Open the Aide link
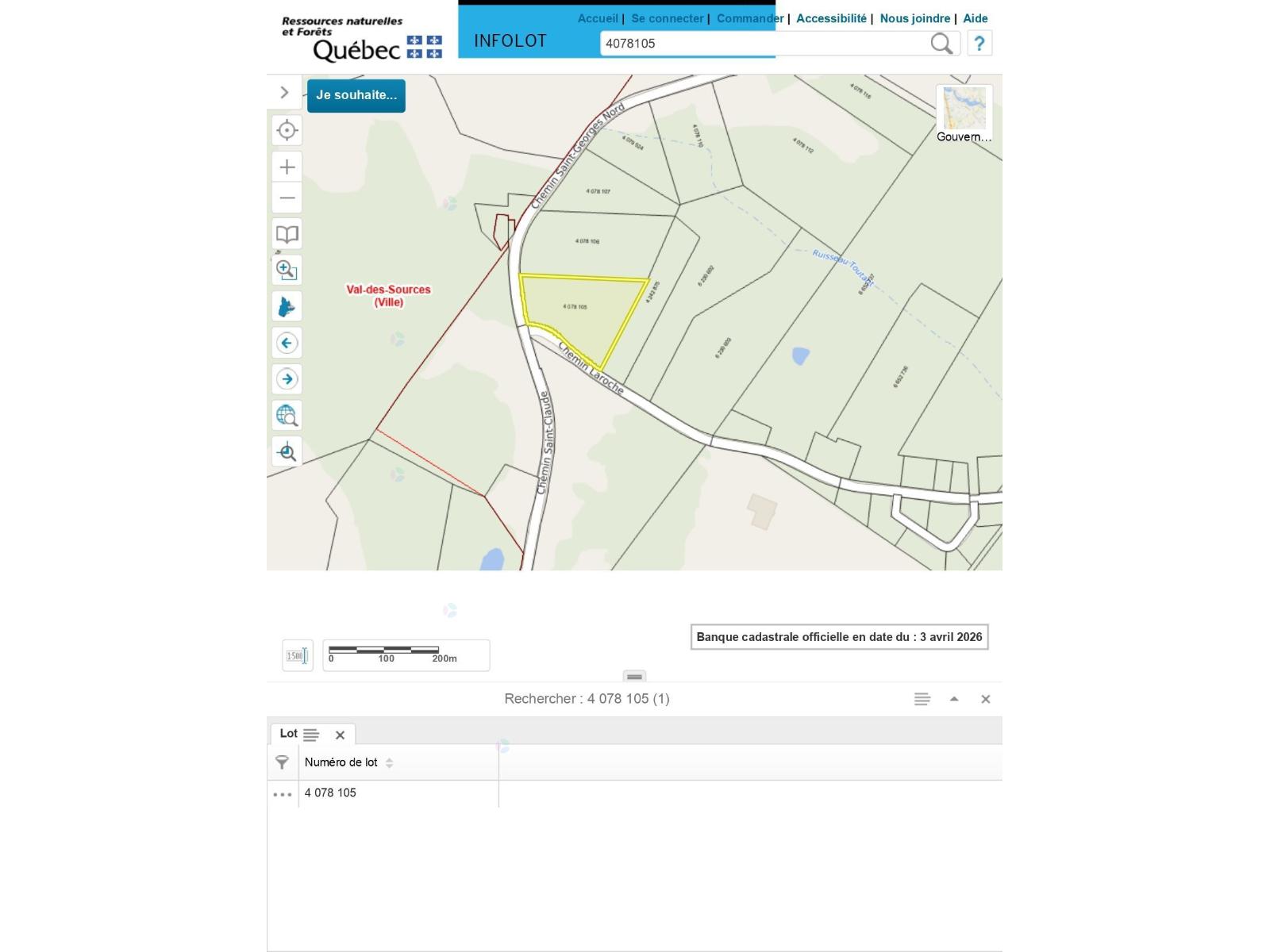The height and width of the screenshot is (952, 1270). [x=976, y=18]
